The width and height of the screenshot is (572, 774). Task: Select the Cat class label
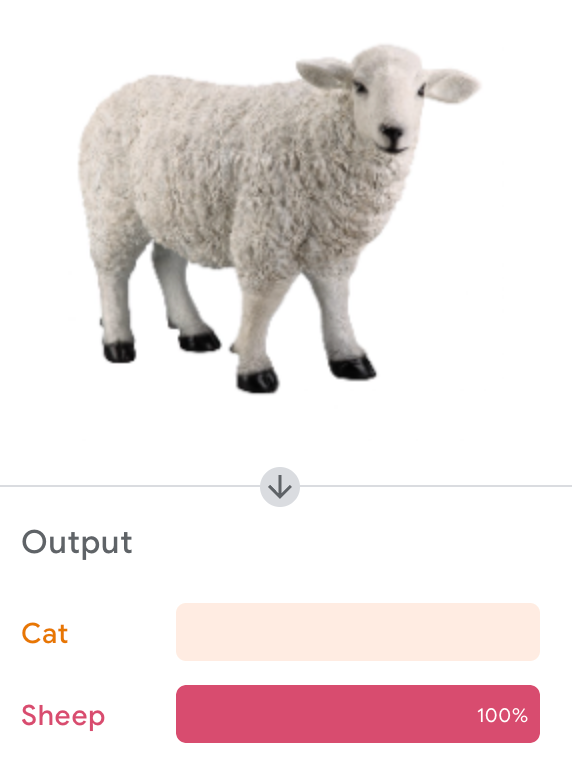tap(44, 633)
